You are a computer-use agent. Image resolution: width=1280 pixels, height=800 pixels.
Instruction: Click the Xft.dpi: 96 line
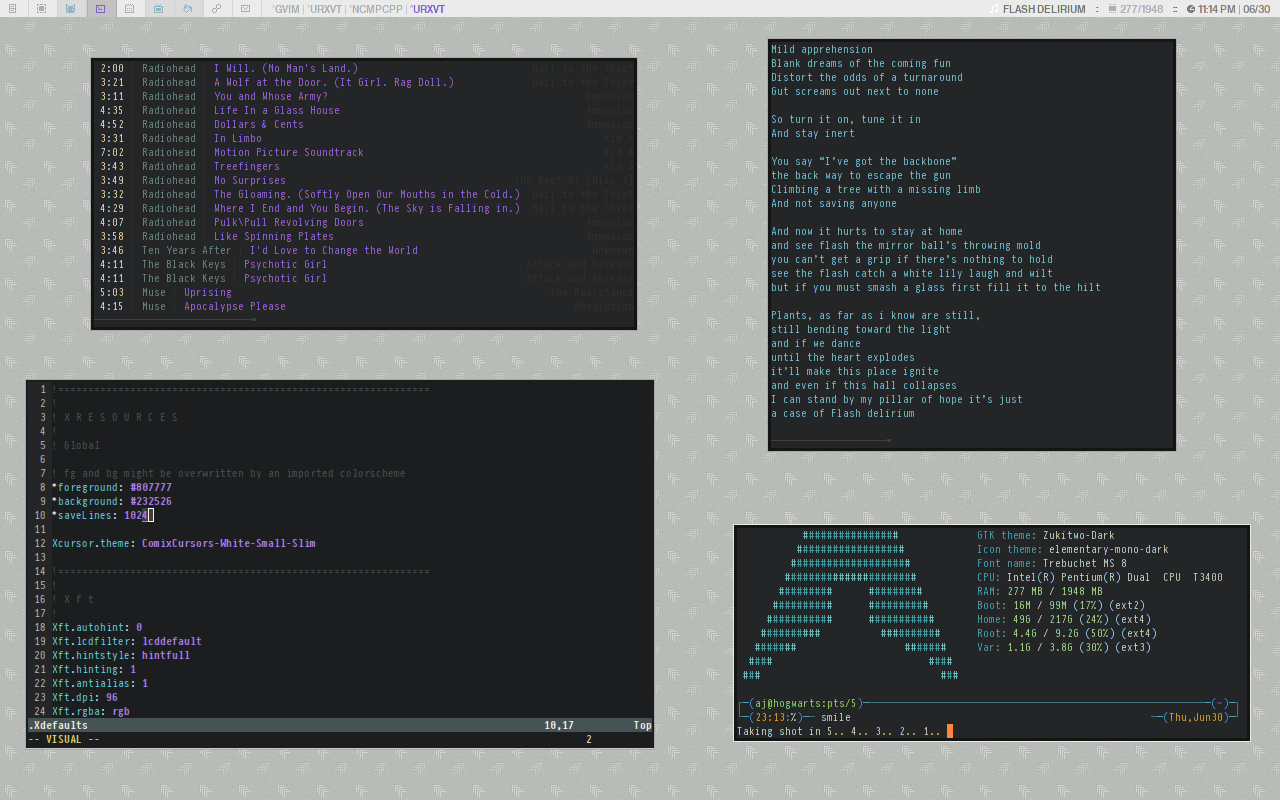coord(85,697)
